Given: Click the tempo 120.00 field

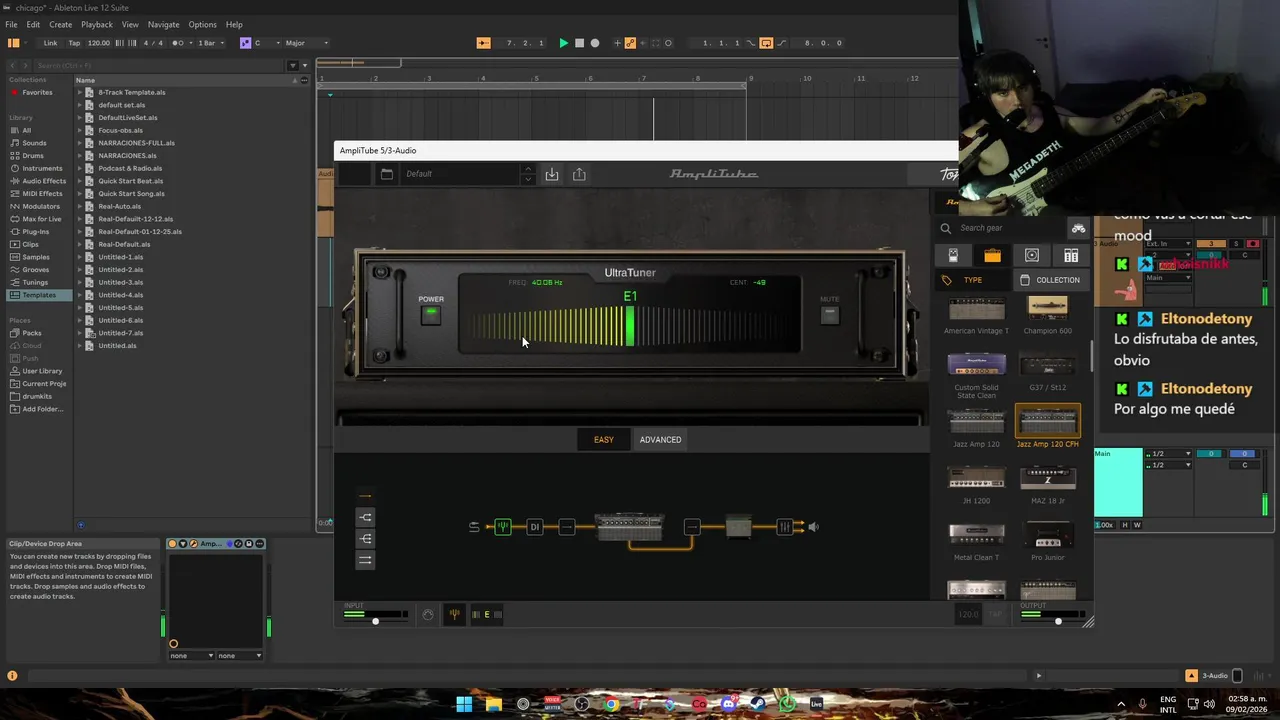Looking at the screenshot, I should click(x=99, y=43).
